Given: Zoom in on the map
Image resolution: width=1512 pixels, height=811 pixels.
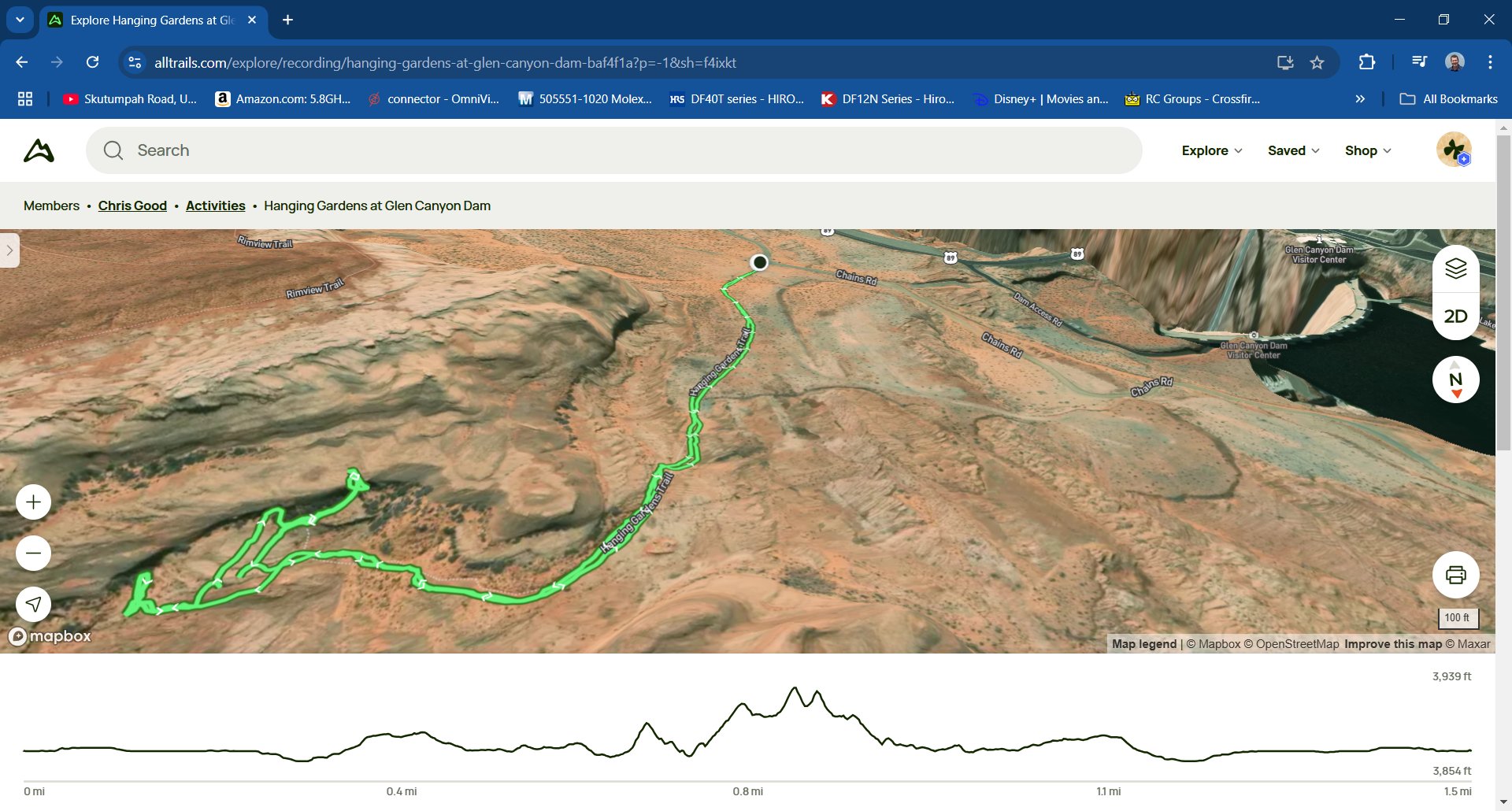Looking at the screenshot, I should tap(33, 502).
